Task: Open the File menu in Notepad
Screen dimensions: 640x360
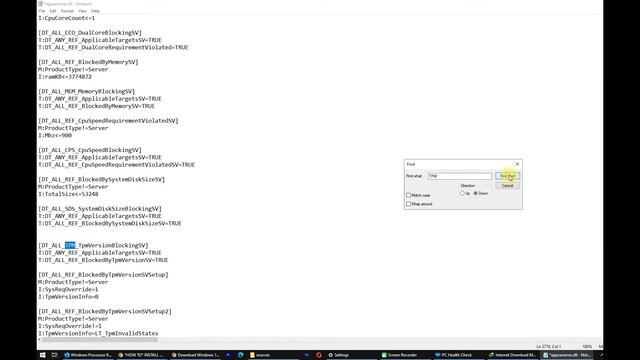Action: pos(42,11)
